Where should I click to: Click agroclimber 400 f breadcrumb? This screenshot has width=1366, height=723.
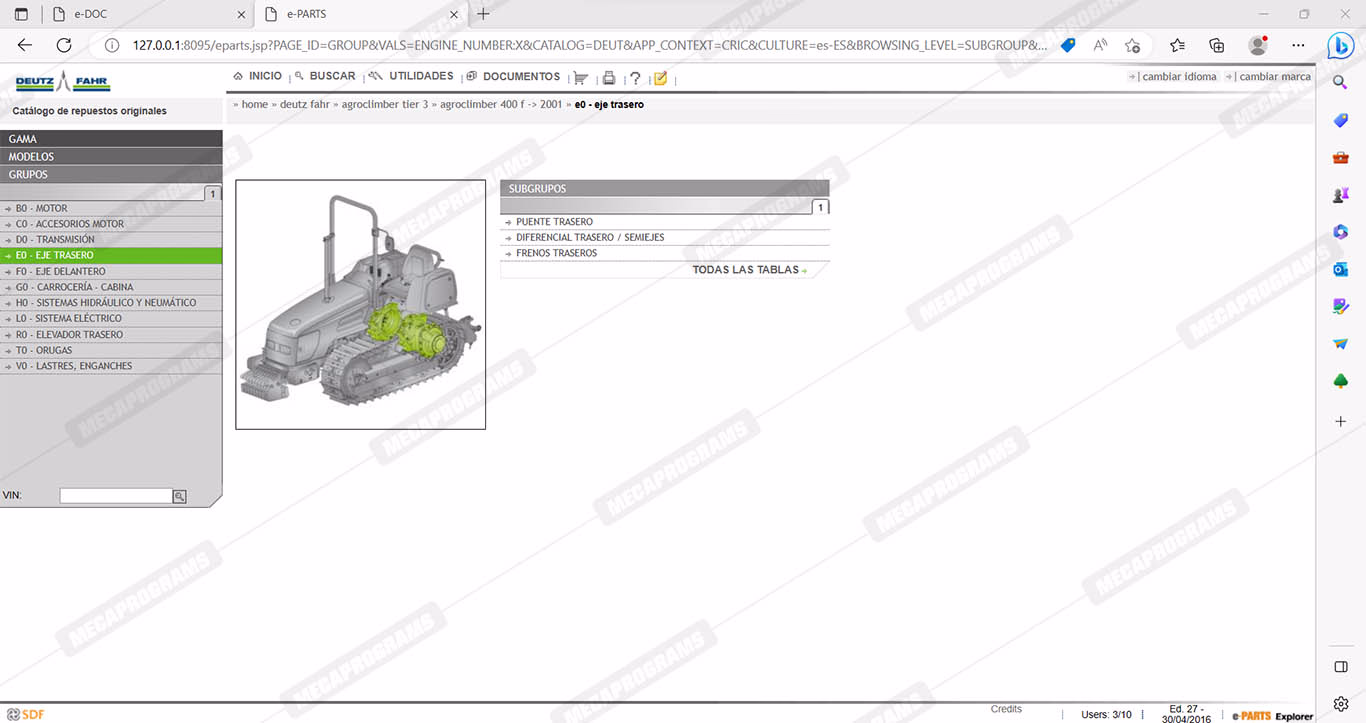coord(501,104)
